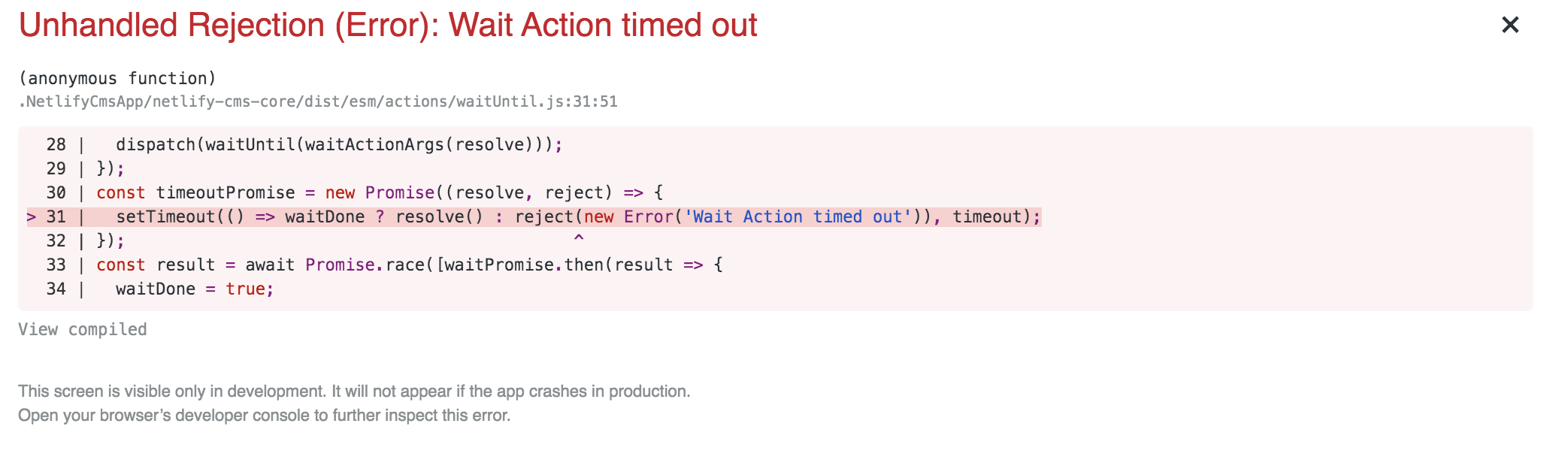
Task: Select line 28 dispatch statement
Action: [x=338, y=144]
